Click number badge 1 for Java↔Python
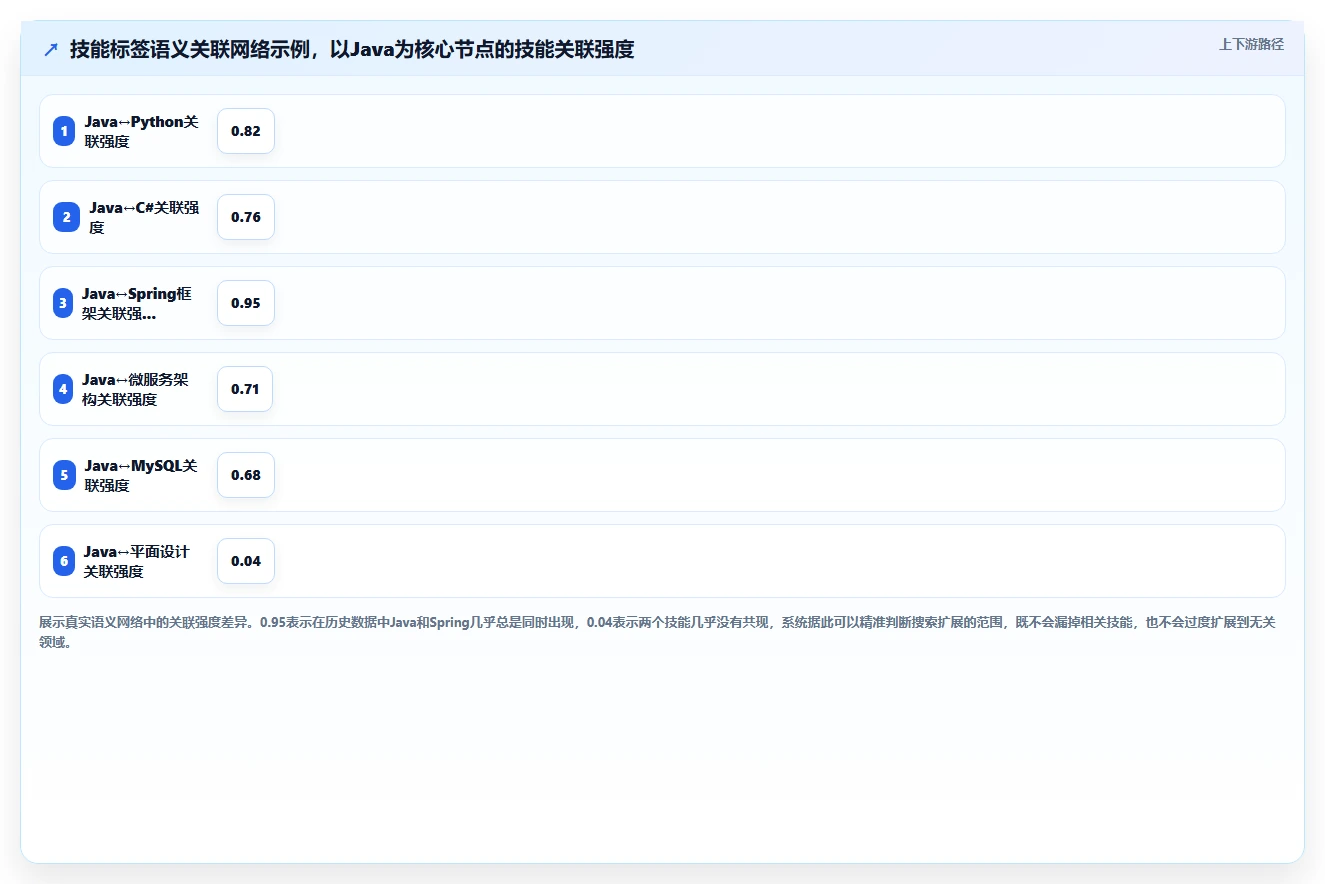 [64, 131]
